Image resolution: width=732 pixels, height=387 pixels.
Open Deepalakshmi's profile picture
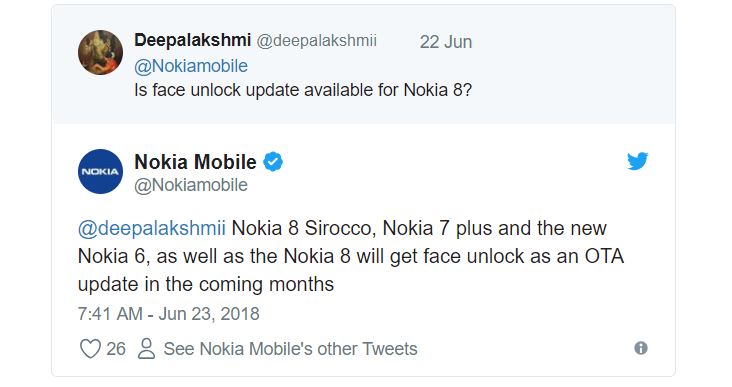[x=100, y=52]
